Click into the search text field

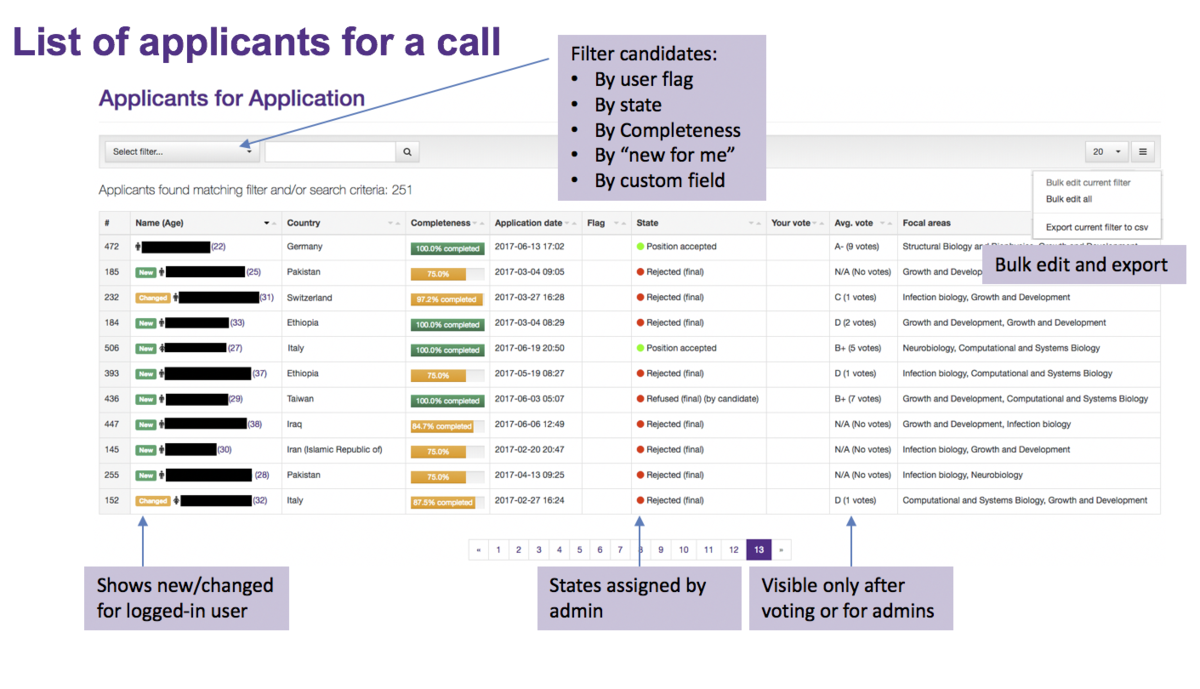pos(330,152)
